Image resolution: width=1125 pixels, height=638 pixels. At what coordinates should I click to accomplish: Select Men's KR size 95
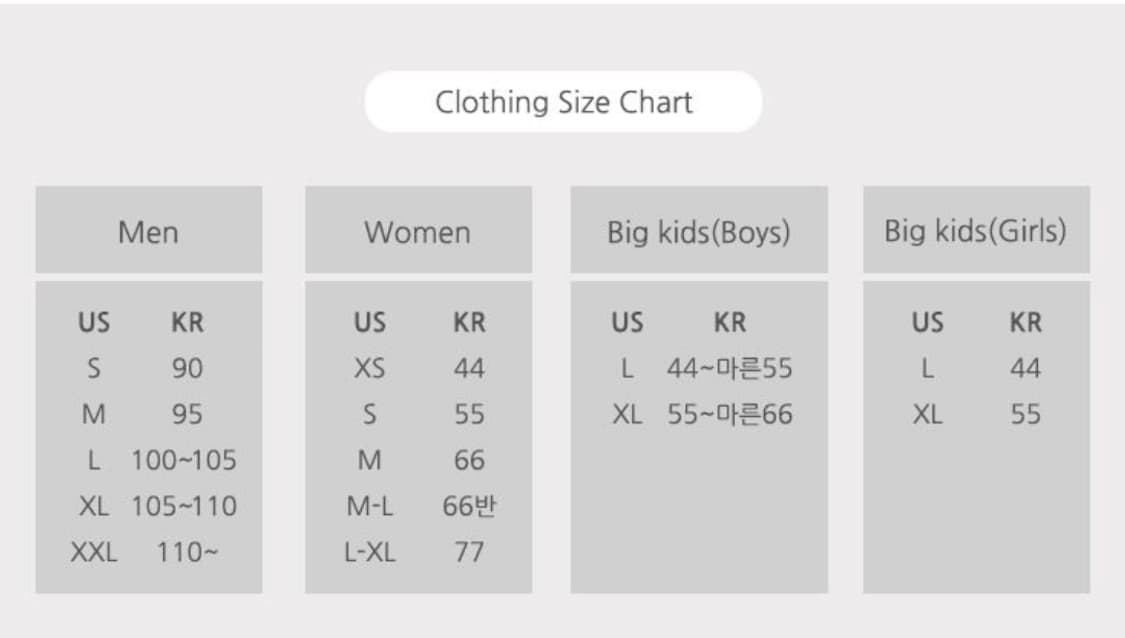coord(186,414)
